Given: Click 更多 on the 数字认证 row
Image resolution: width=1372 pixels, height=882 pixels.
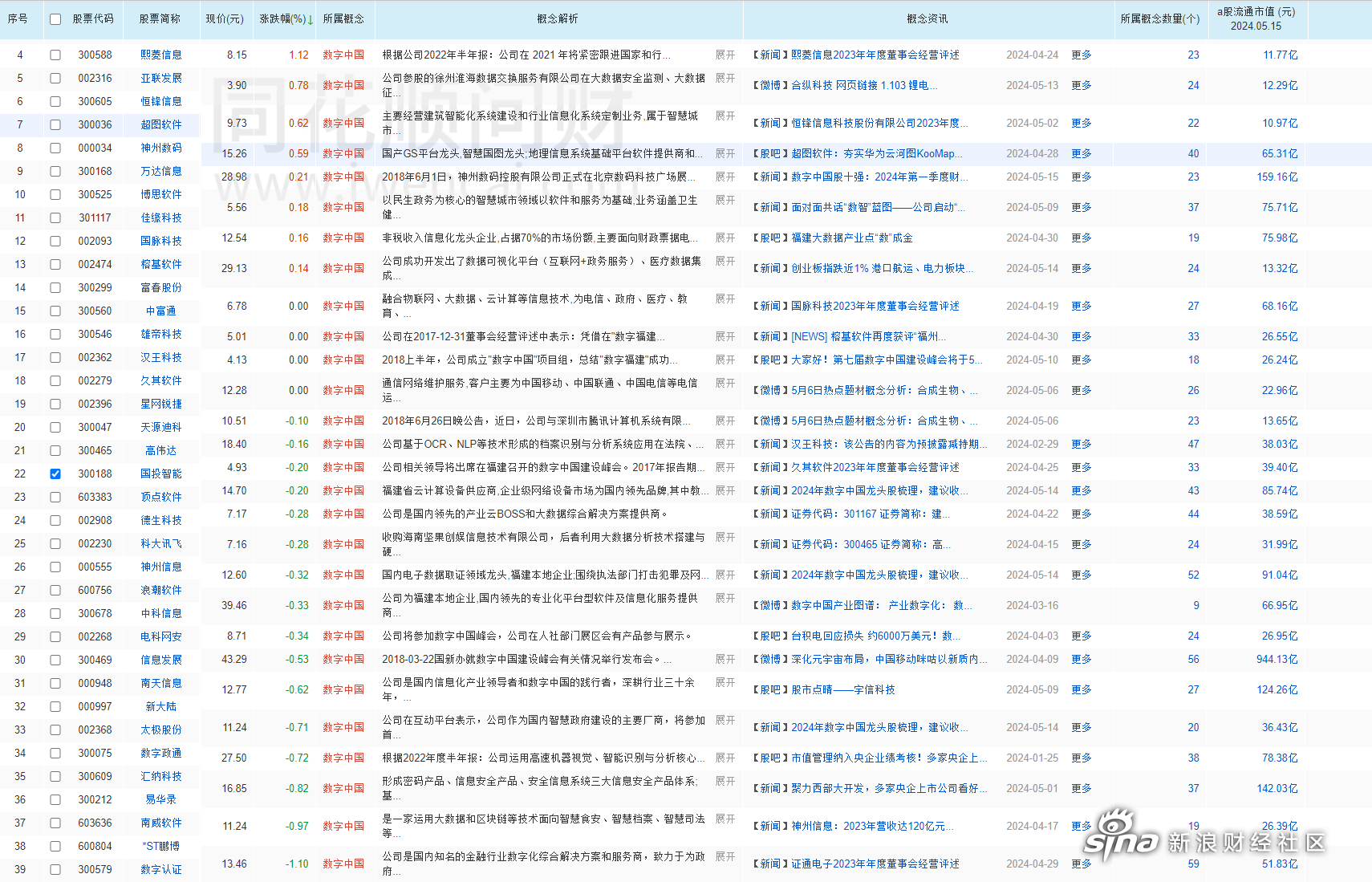Looking at the screenshot, I should click(x=1081, y=864).
